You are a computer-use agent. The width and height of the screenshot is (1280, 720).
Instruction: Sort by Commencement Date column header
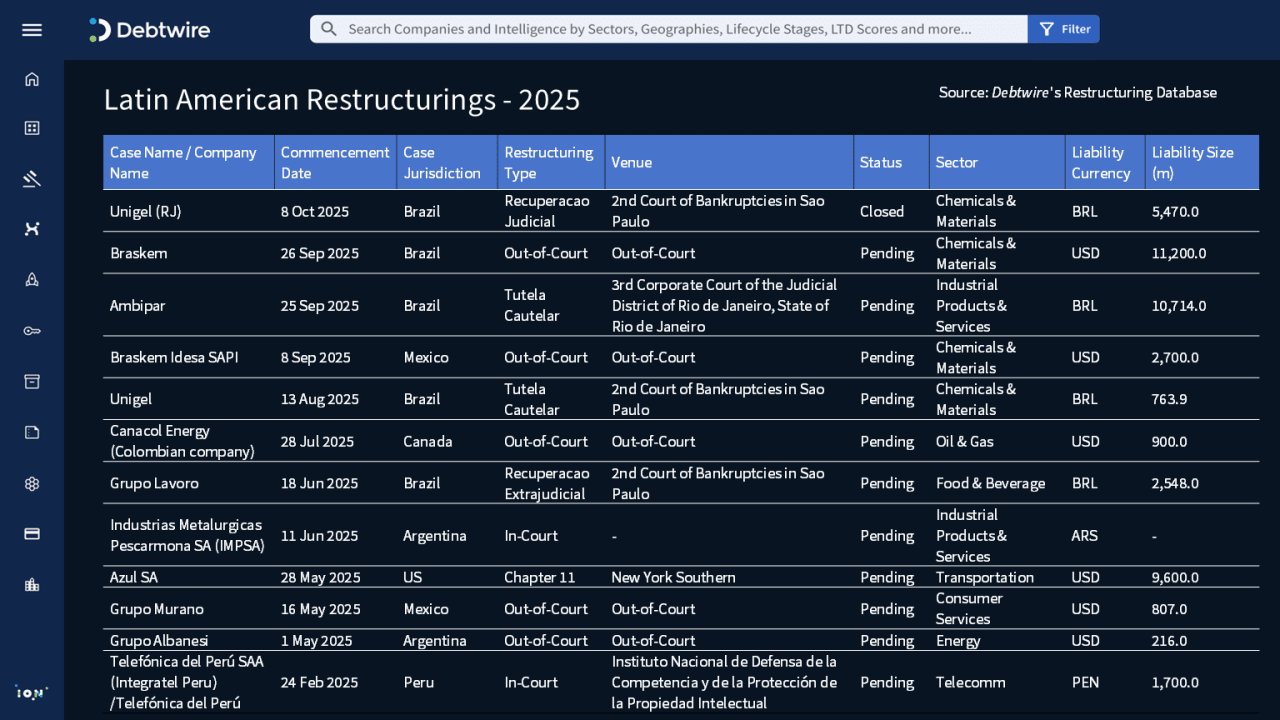coord(335,162)
